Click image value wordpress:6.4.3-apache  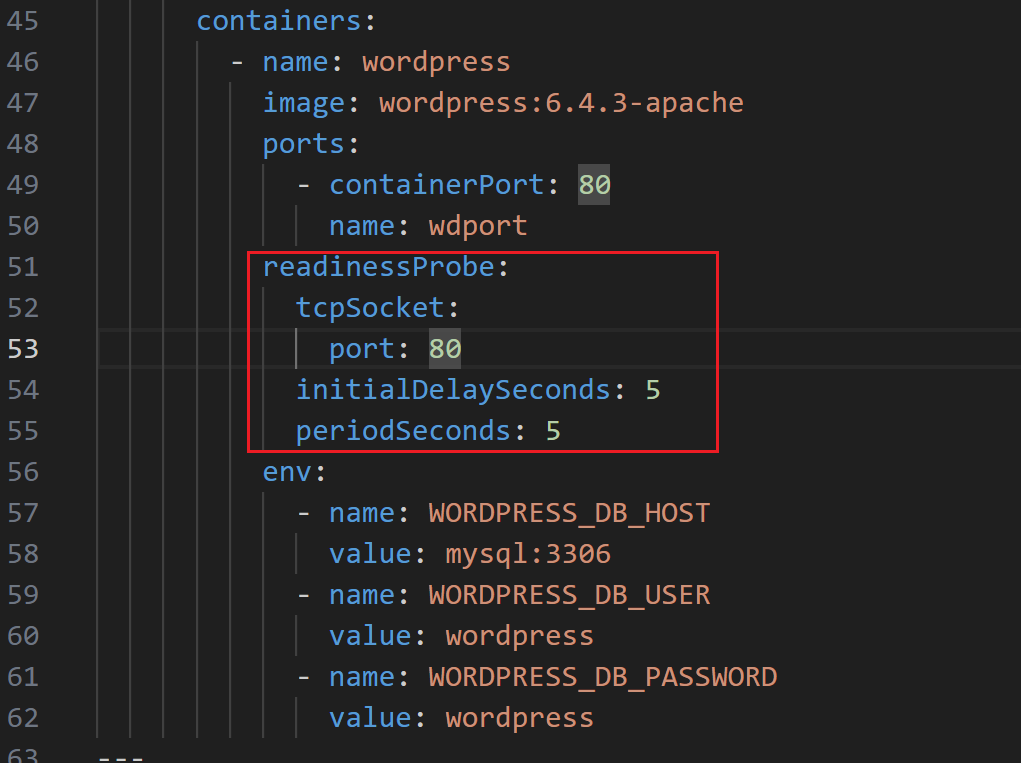[560, 102]
